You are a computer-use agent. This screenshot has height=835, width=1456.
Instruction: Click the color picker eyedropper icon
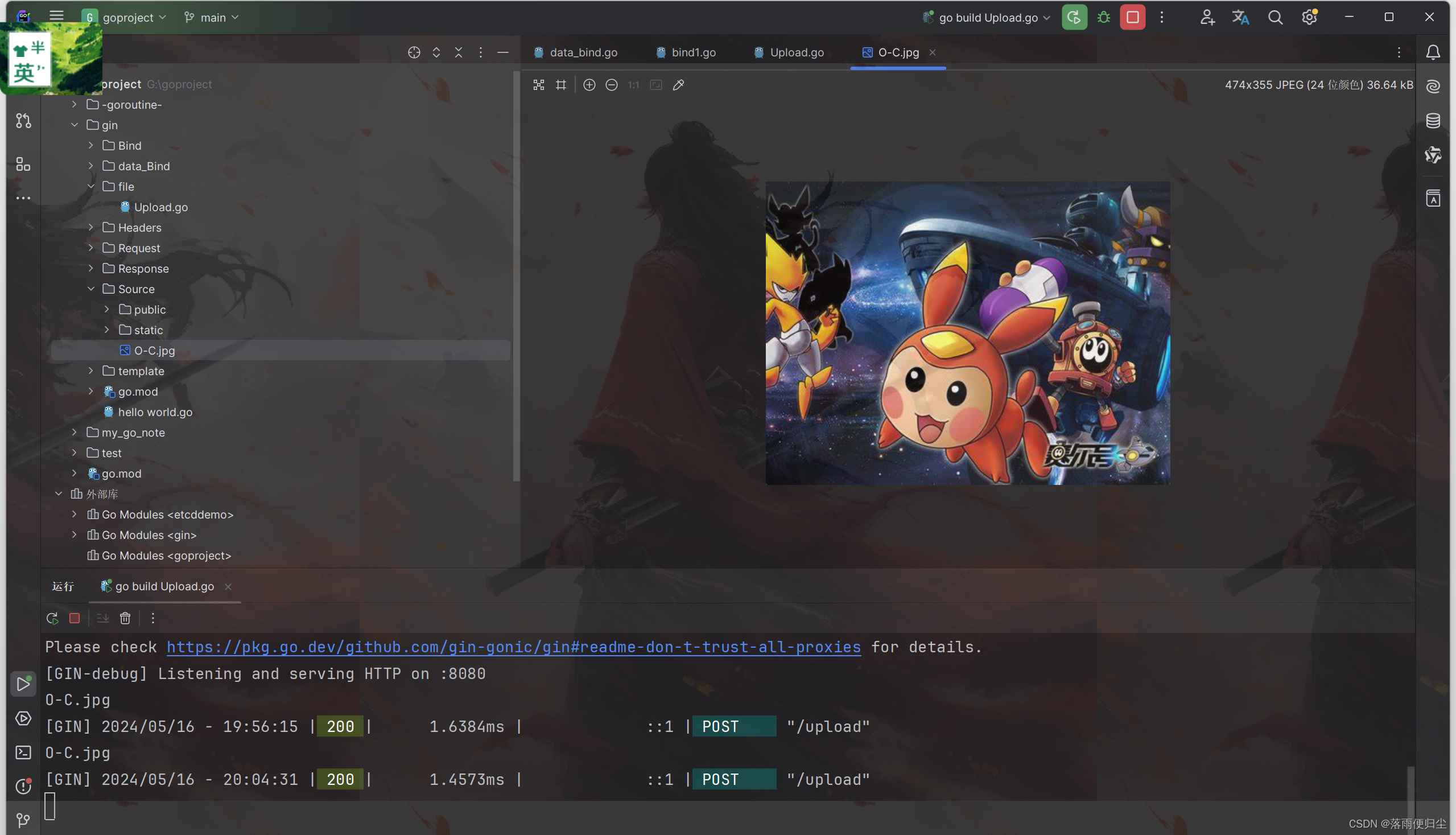pyautogui.click(x=678, y=85)
